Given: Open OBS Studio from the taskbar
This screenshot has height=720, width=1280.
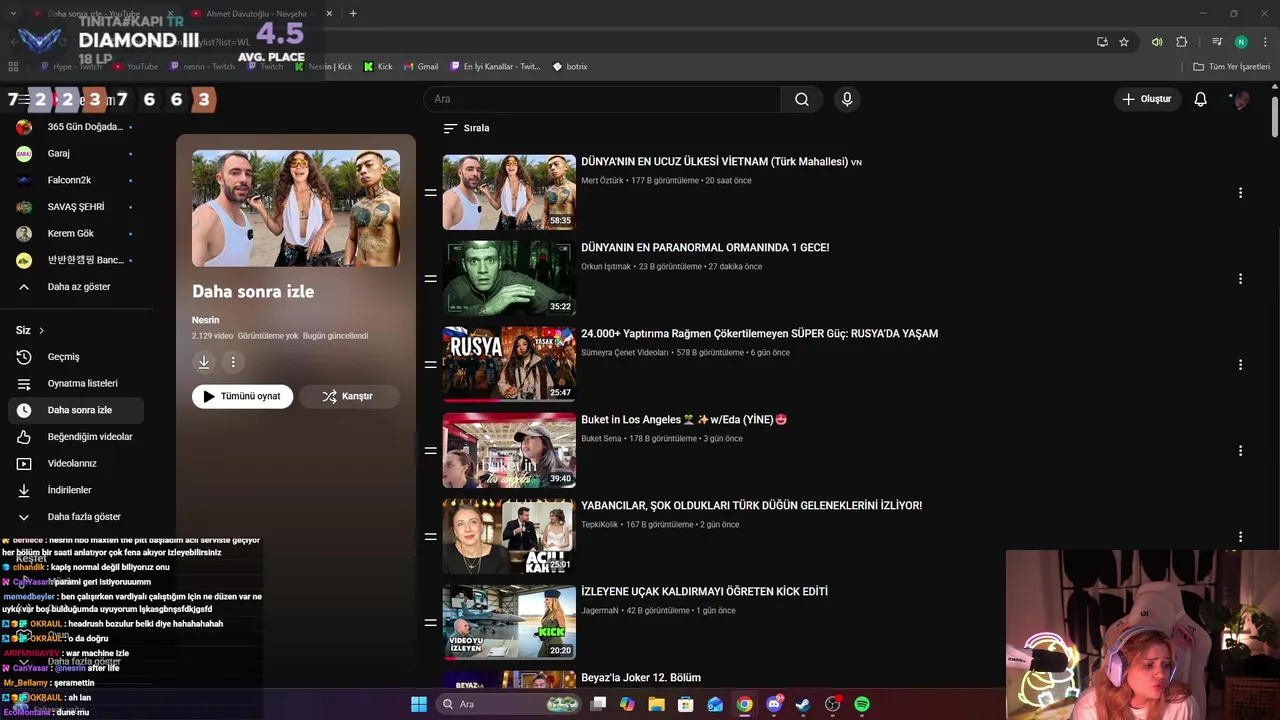Looking at the screenshot, I should 833,704.
